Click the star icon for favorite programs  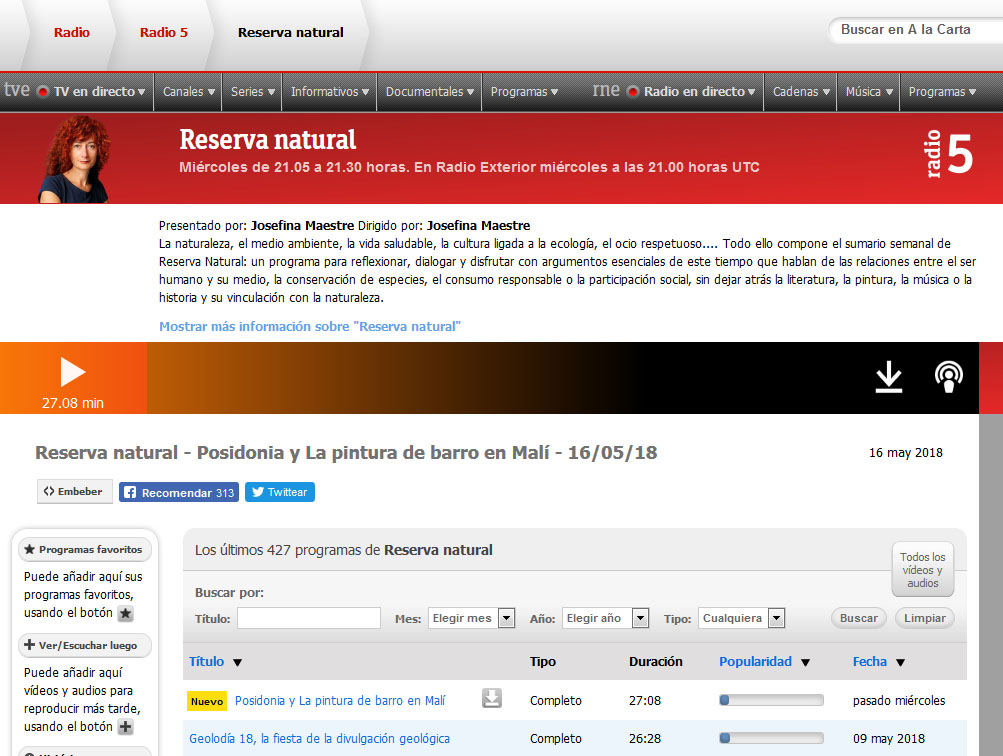tap(126, 613)
